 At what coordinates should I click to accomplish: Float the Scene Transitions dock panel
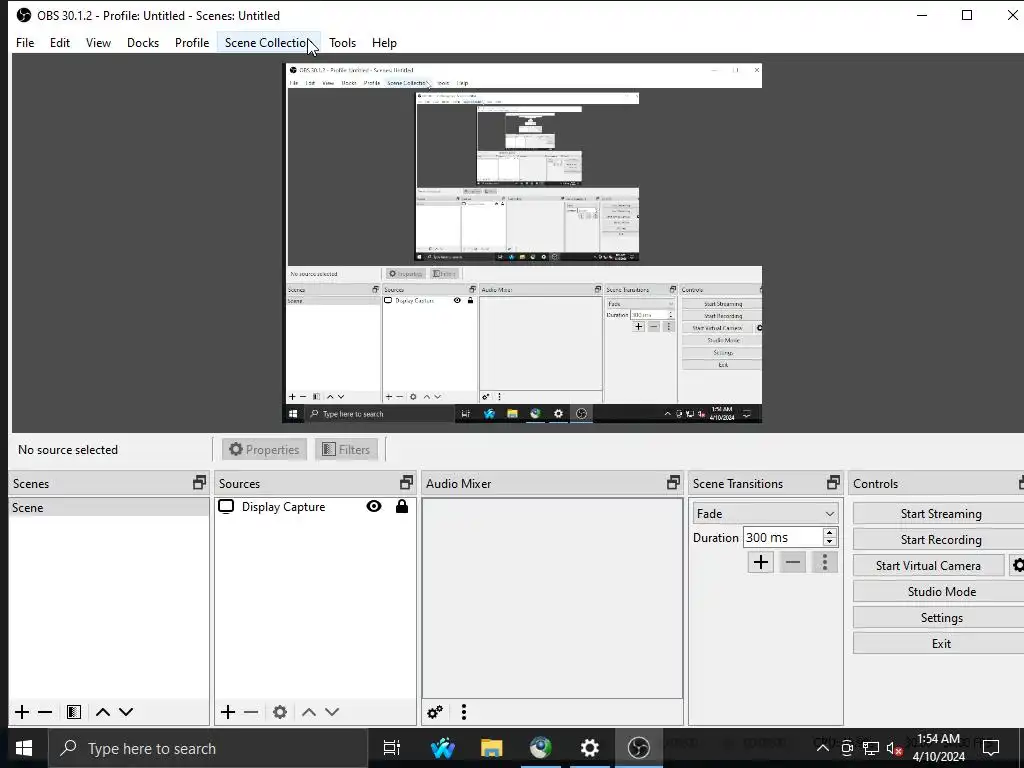tap(833, 483)
